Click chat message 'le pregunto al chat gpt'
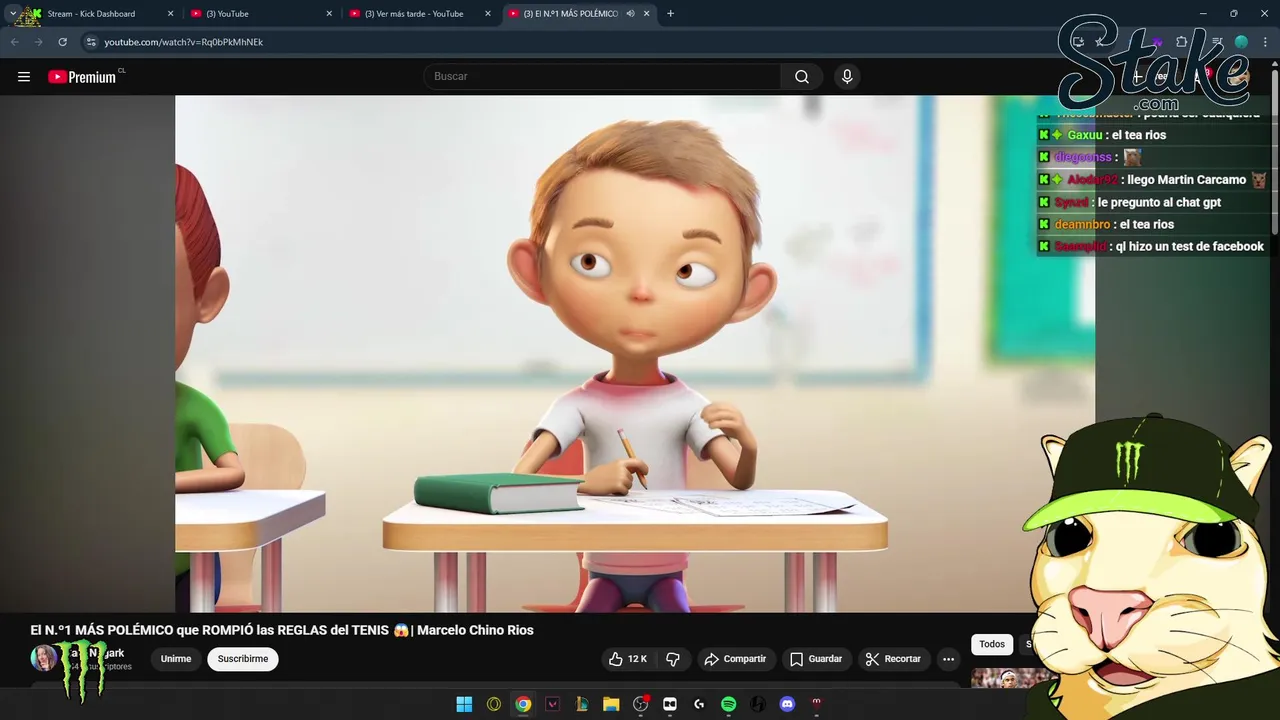This screenshot has width=1280, height=720. click(x=1159, y=202)
